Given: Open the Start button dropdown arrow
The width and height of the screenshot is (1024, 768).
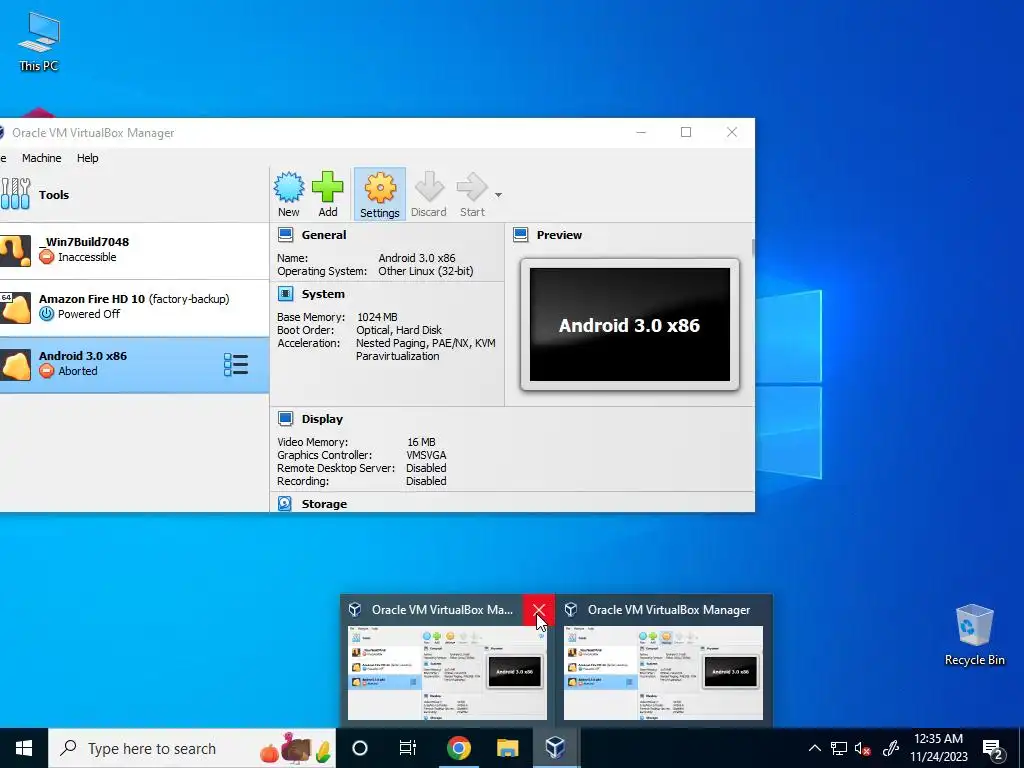Looking at the screenshot, I should (498, 195).
